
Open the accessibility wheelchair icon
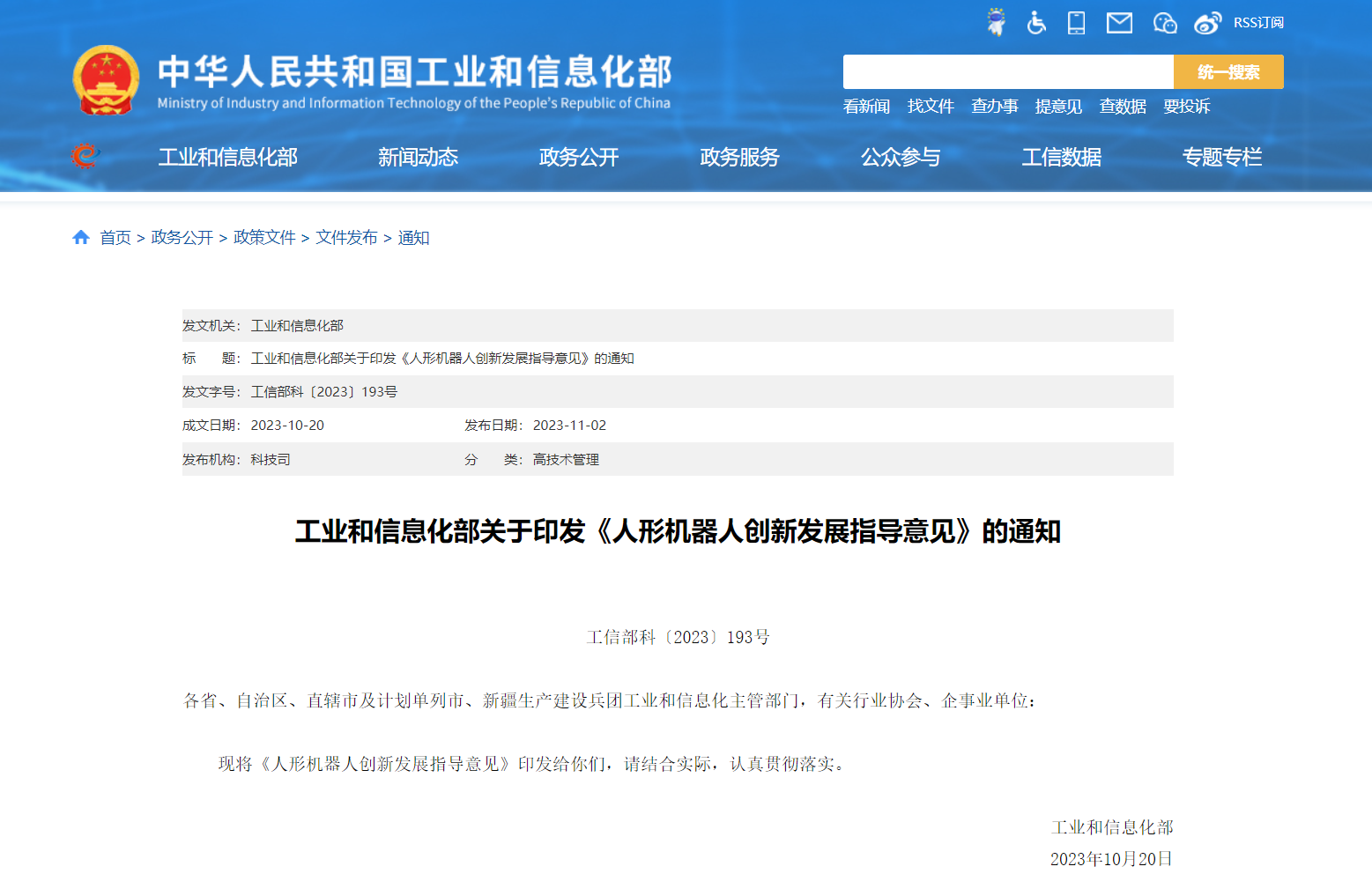tap(1036, 23)
